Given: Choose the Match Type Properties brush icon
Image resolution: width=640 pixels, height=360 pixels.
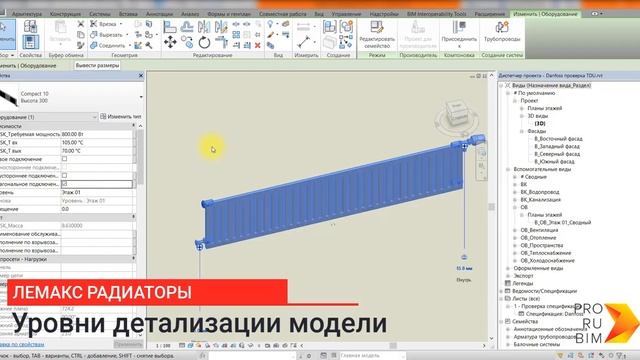Looking at the screenshot, I should (81, 45).
